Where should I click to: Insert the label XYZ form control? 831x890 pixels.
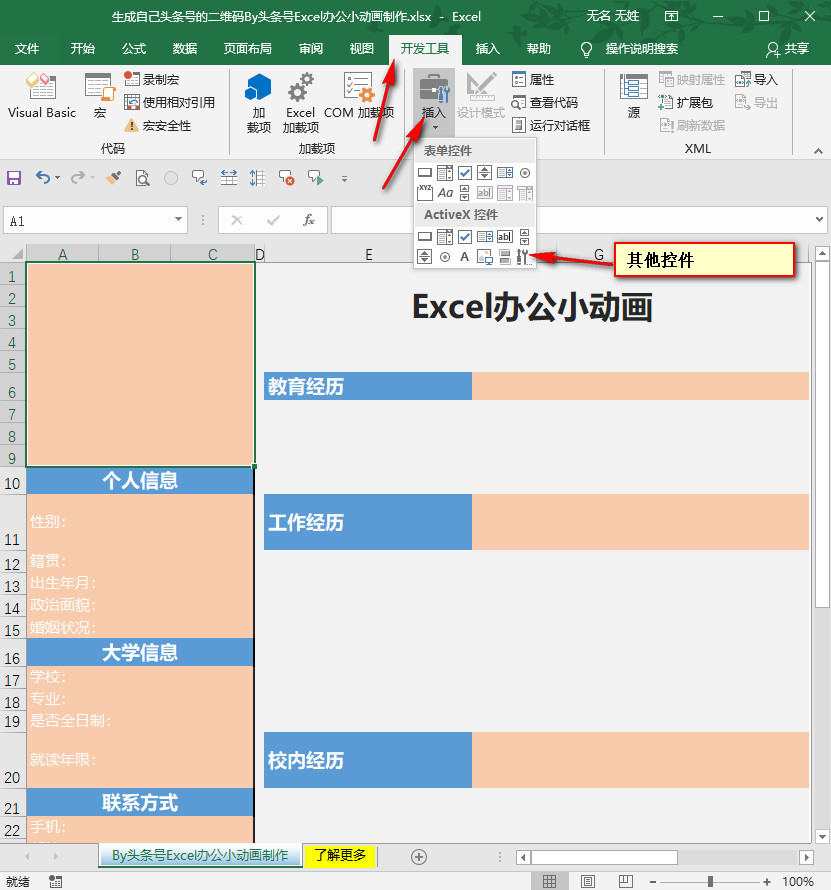pos(425,192)
